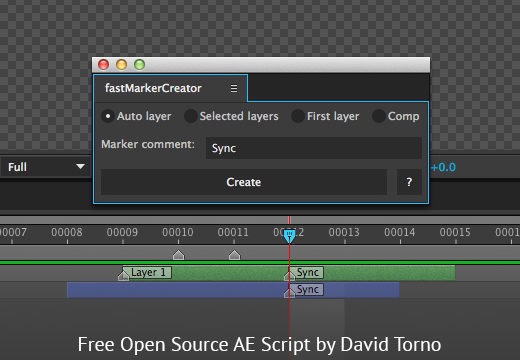Click the Marker comment input field
This screenshot has height=360, width=520.
tap(314, 148)
